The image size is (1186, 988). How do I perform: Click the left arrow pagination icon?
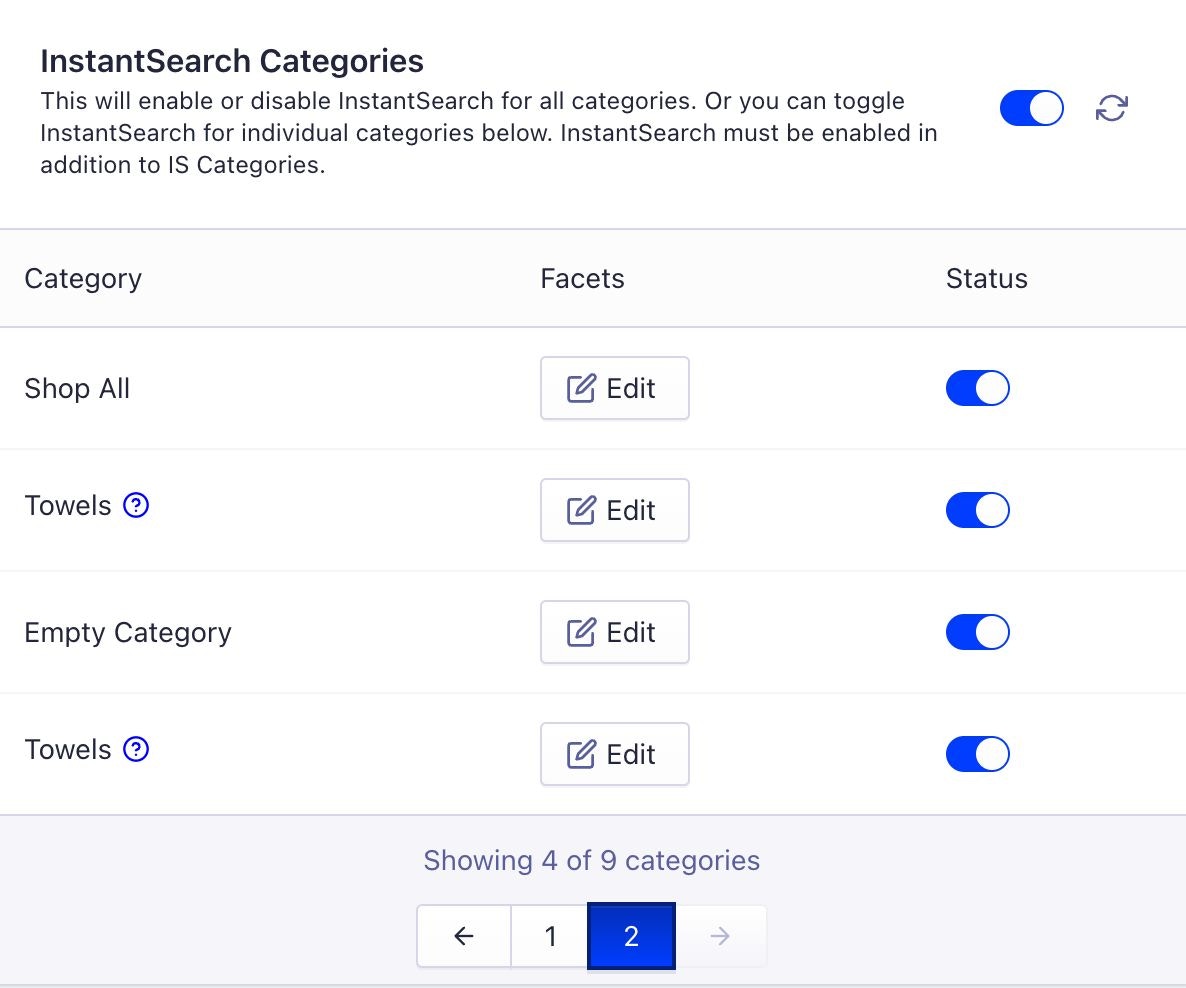[463, 936]
